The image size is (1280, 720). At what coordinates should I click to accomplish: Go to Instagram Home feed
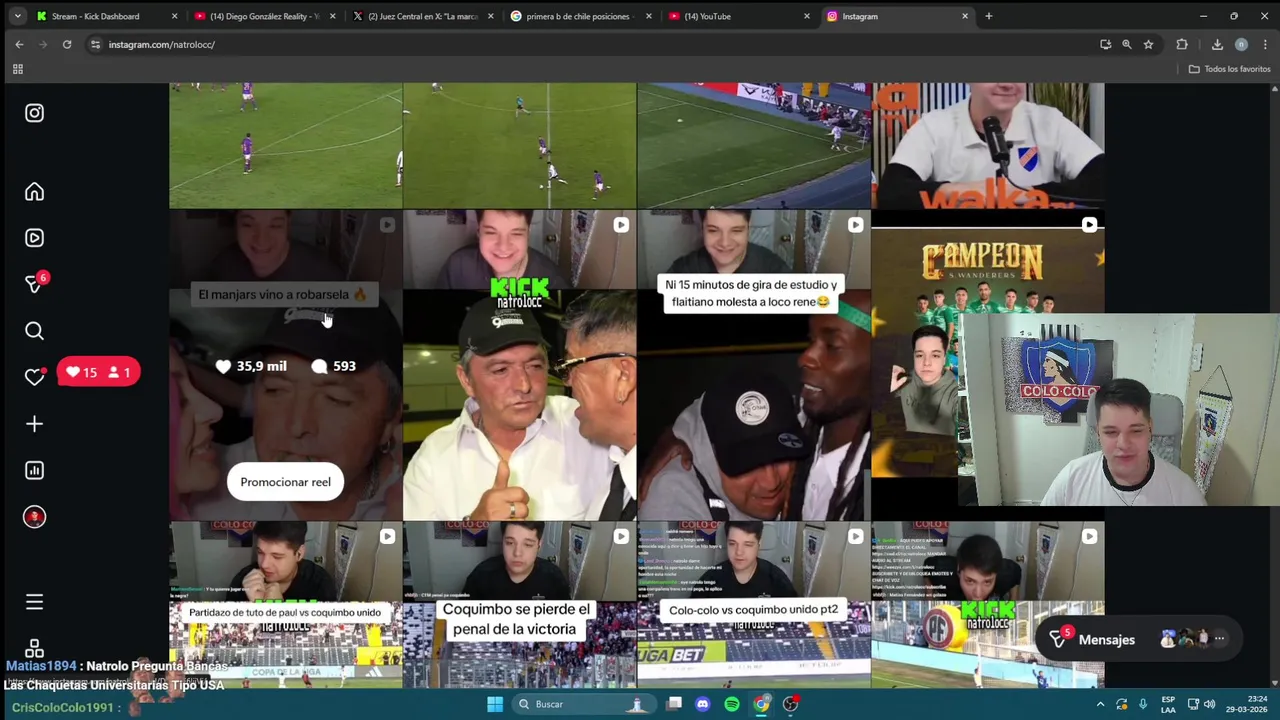tap(34, 191)
